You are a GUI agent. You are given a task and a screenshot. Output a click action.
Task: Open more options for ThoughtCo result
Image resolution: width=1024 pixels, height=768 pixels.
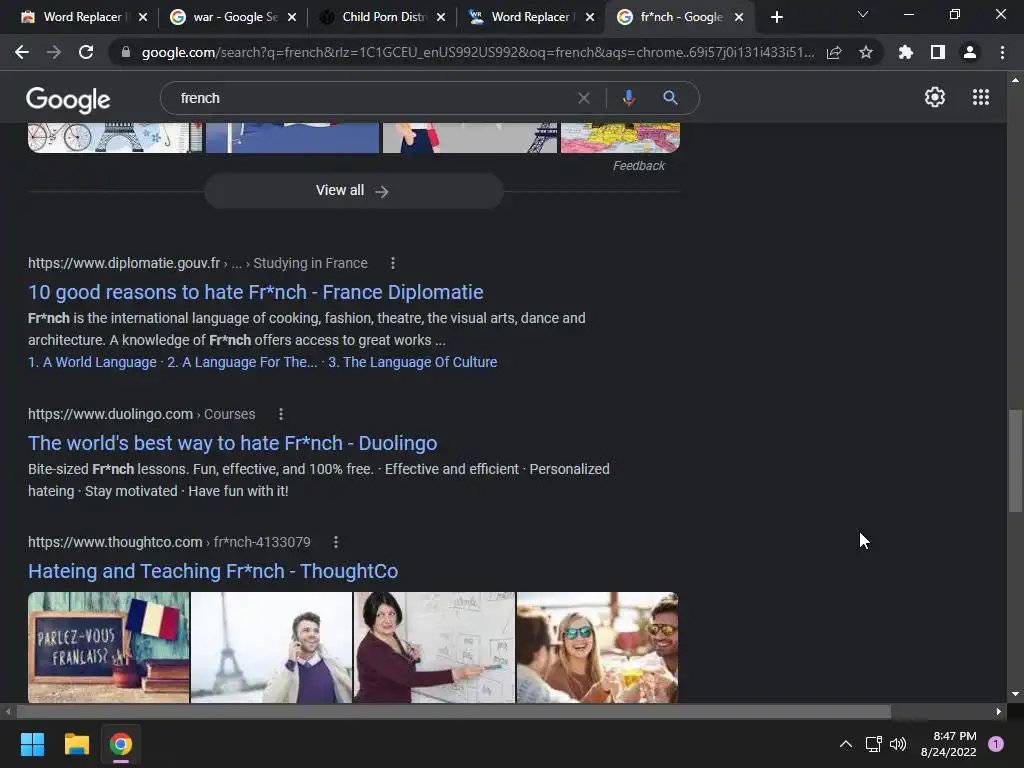click(336, 542)
